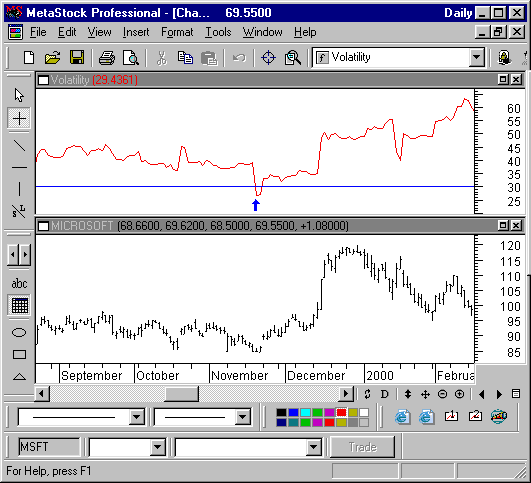Select the ellipse drawing tool
The width and height of the screenshot is (531, 483).
19,333
